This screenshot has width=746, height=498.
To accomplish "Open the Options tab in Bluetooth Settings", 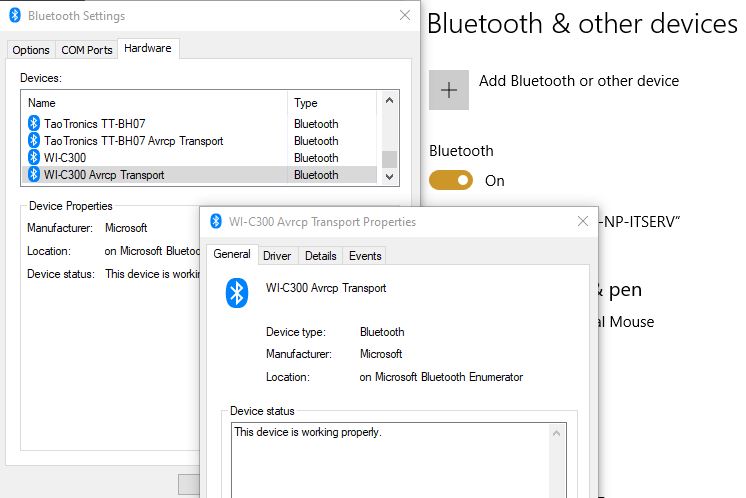I will point(31,50).
